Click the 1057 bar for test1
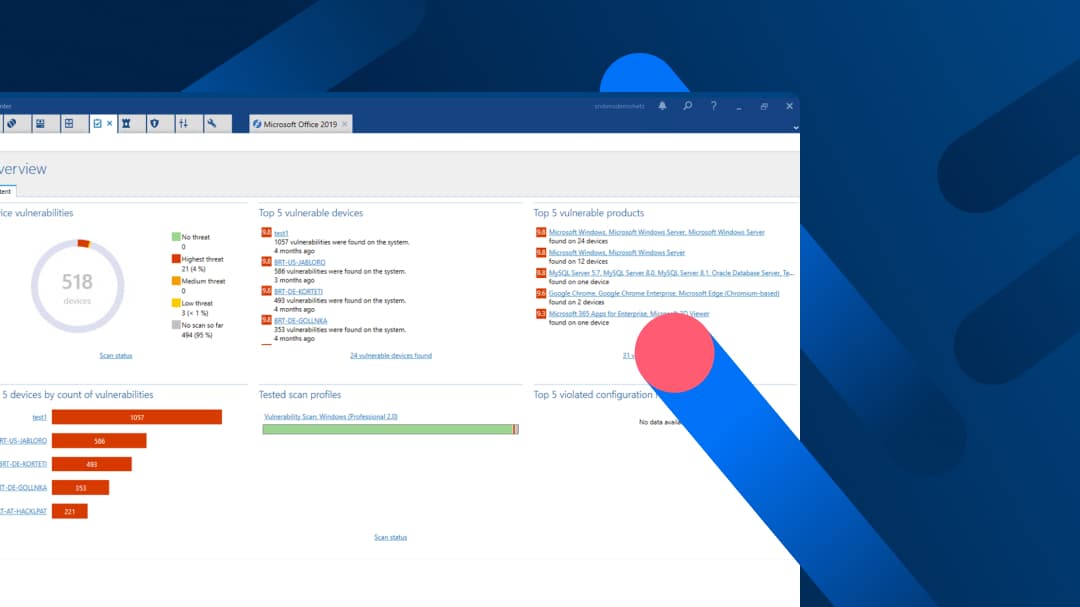1080x607 pixels. 136,417
